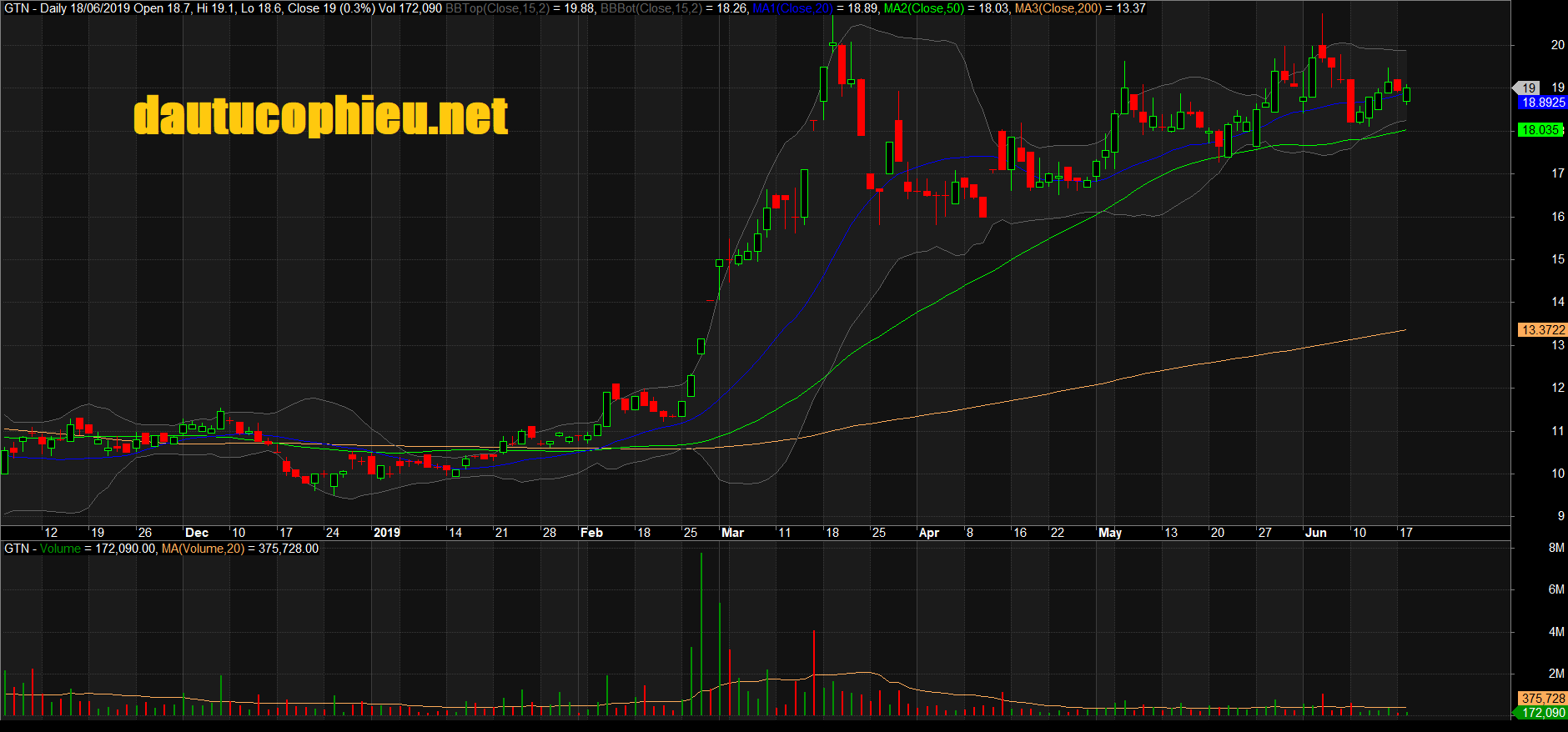
Task: Click the GTN - Daily 18/06/2019 title text
Action: (x=67, y=8)
